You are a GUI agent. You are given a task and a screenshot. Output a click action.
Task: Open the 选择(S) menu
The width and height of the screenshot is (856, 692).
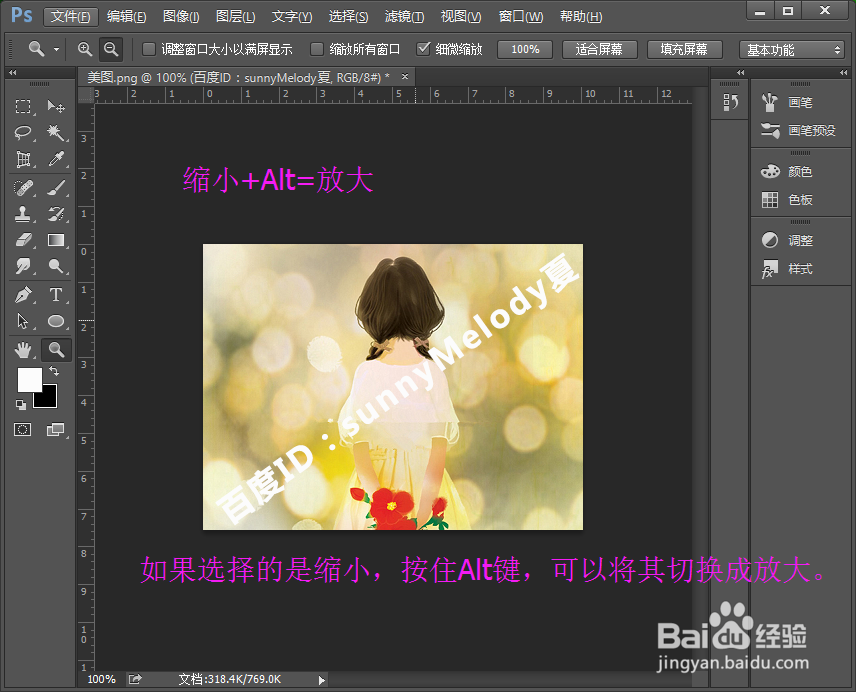(348, 17)
